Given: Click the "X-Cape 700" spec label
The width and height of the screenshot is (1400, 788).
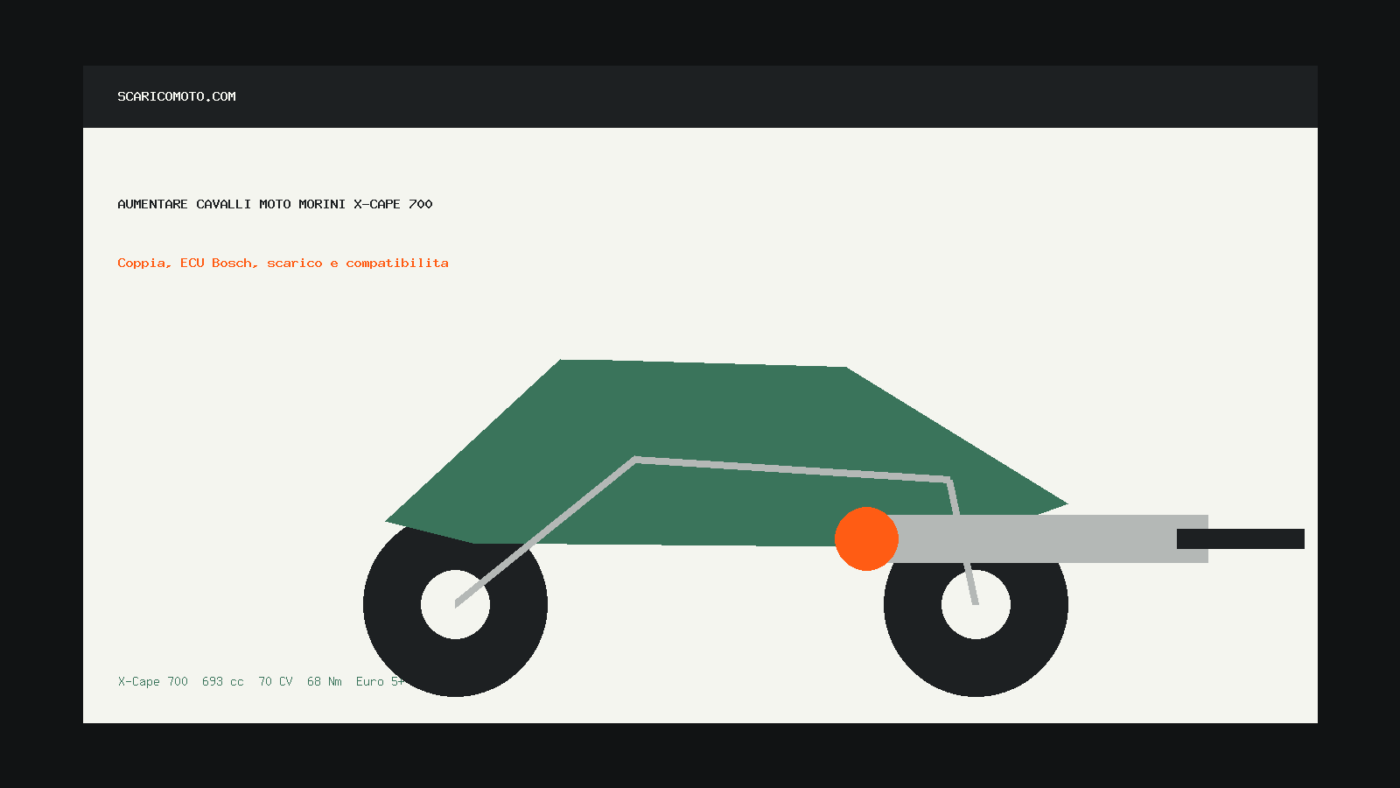Looking at the screenshot, I should 153,682.
